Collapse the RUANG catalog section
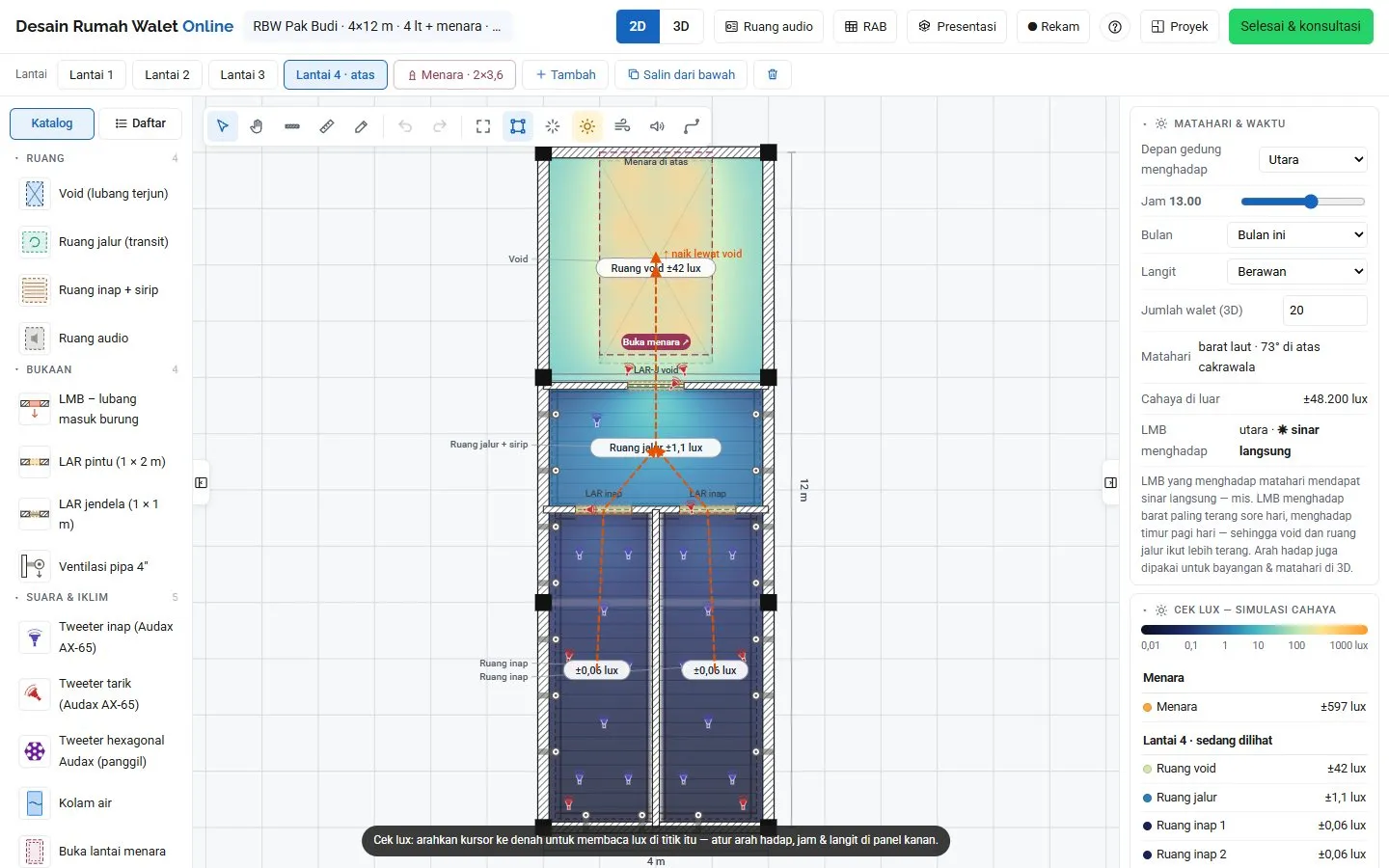The height and width of the screenshot is (868, 1389). pyautogui.click(x=96, y=158)
